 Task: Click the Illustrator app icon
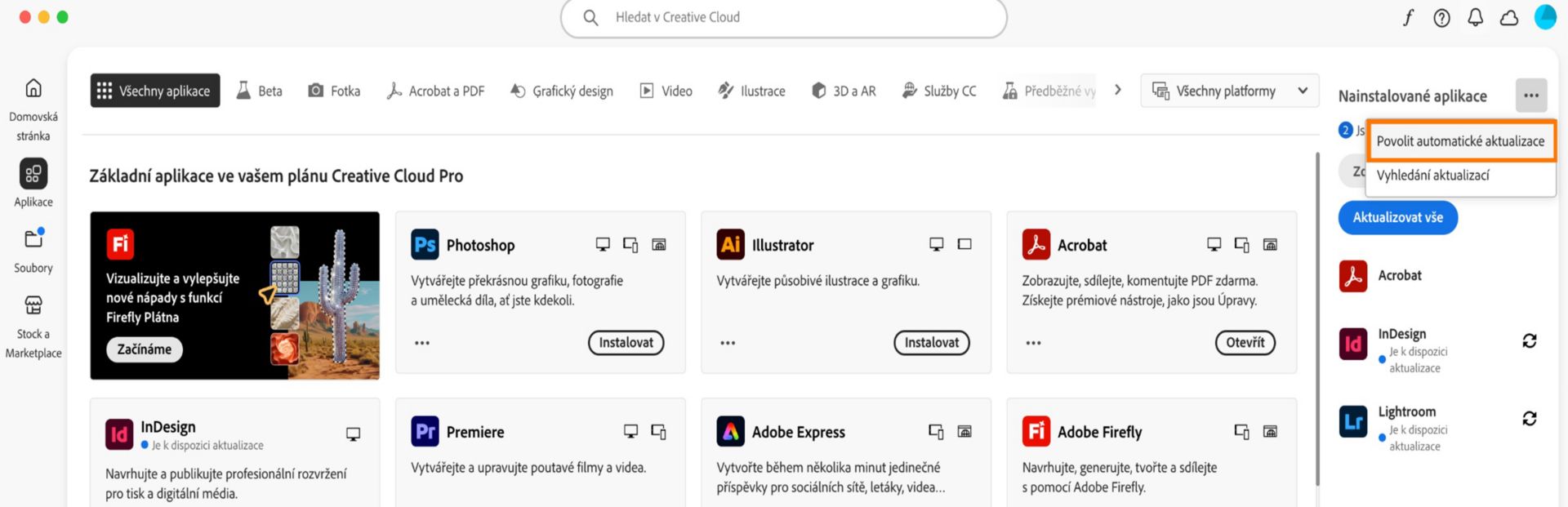(731, 245)
